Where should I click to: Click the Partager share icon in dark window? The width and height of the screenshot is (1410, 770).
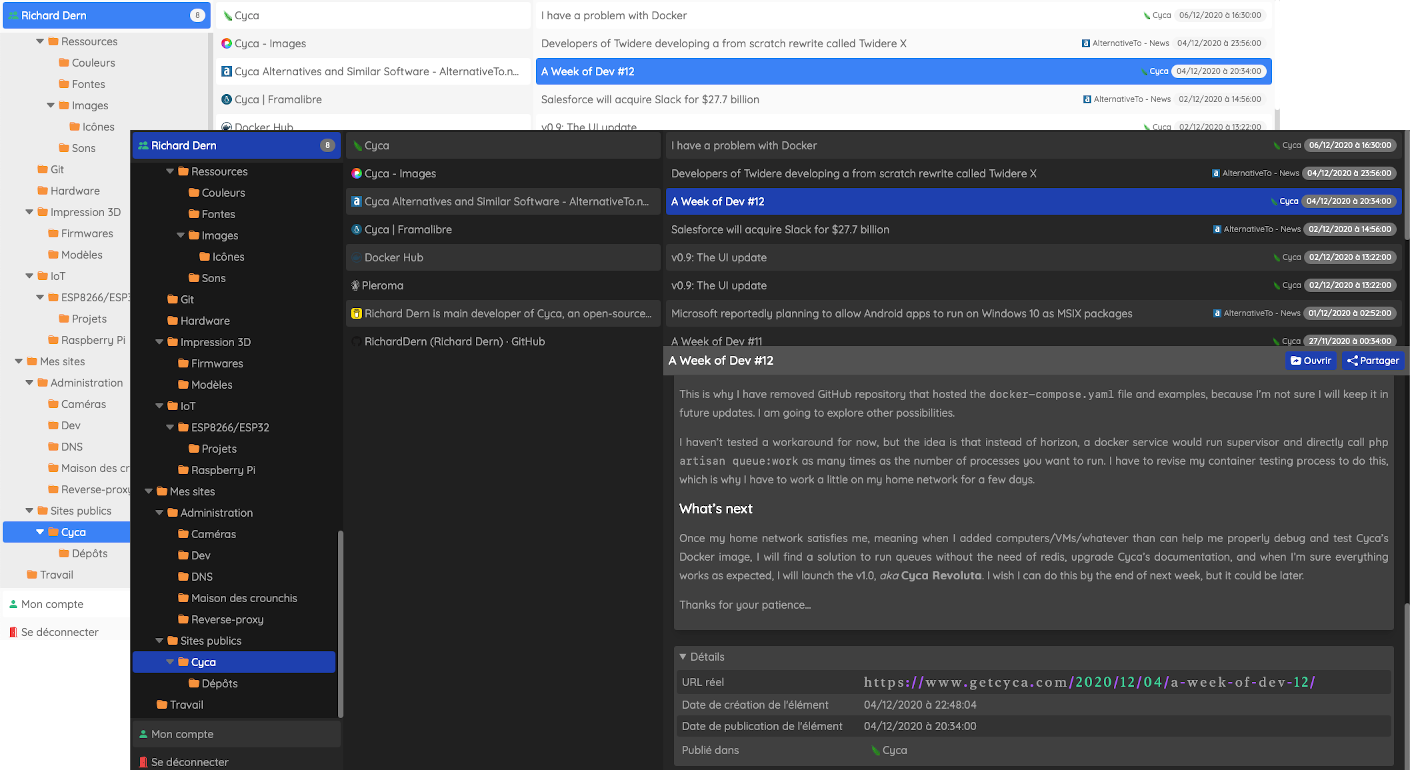1353,361
